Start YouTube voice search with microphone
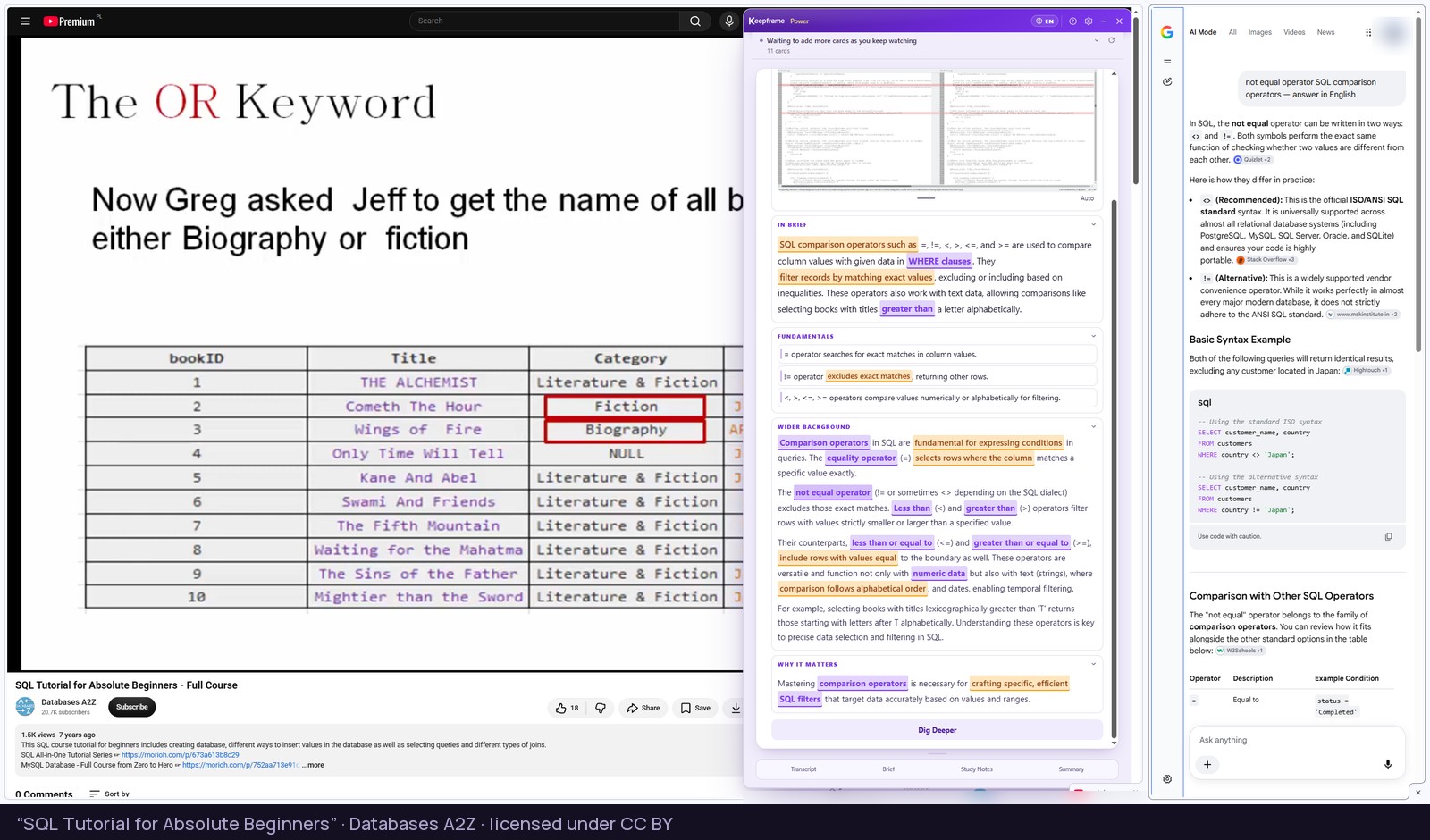1430x840 pixels. (x=729, y=21)
